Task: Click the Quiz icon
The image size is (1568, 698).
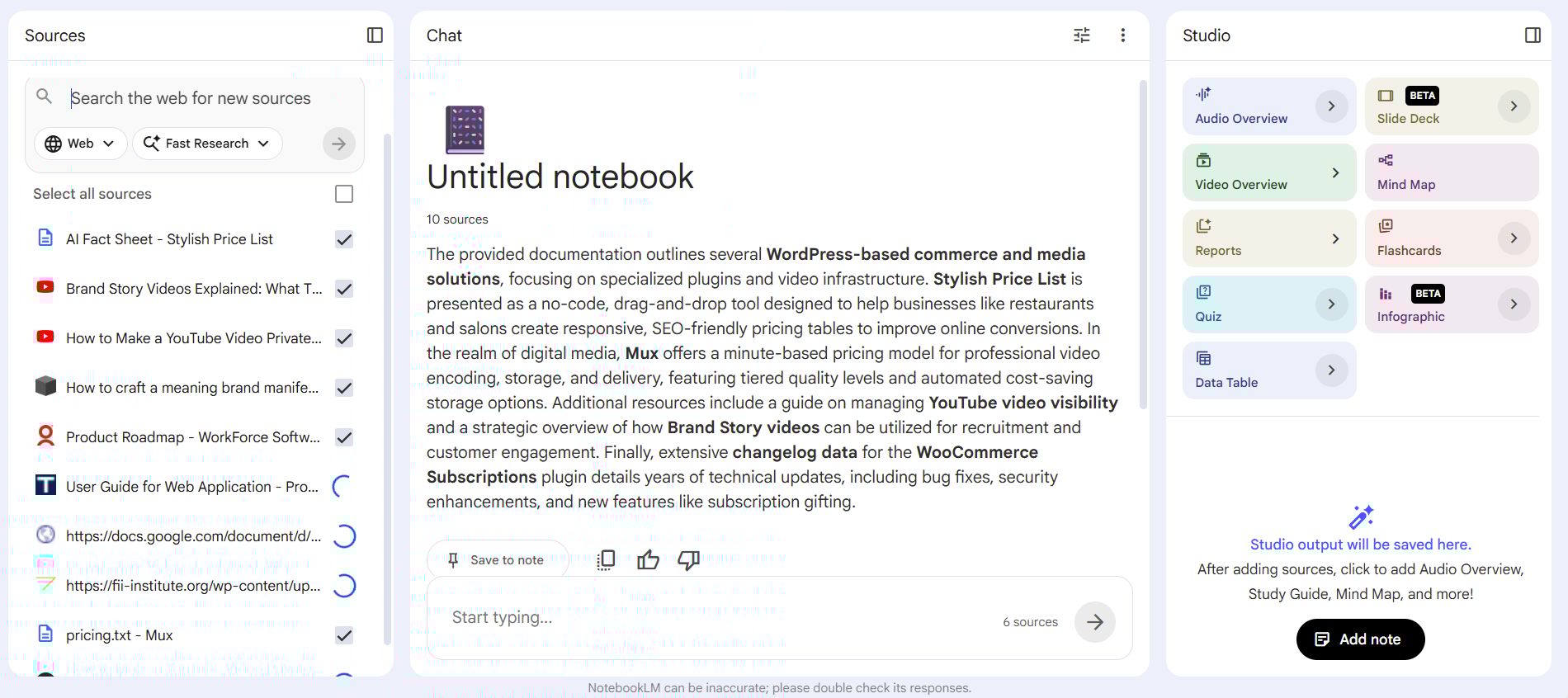Action: pyautogui.click(x=1204, y=292)
